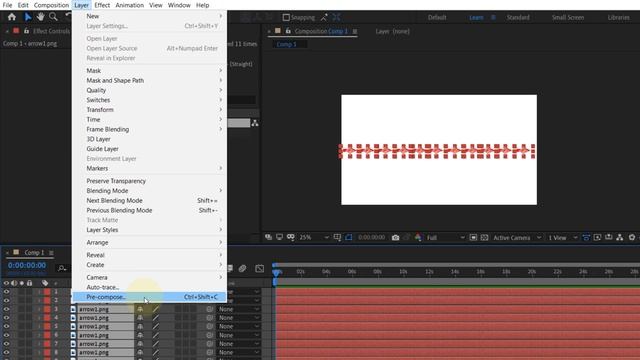Click the graph editor icon in timeline header
Viewport: 640px width, 360px height.
click(x=260, y=268)
